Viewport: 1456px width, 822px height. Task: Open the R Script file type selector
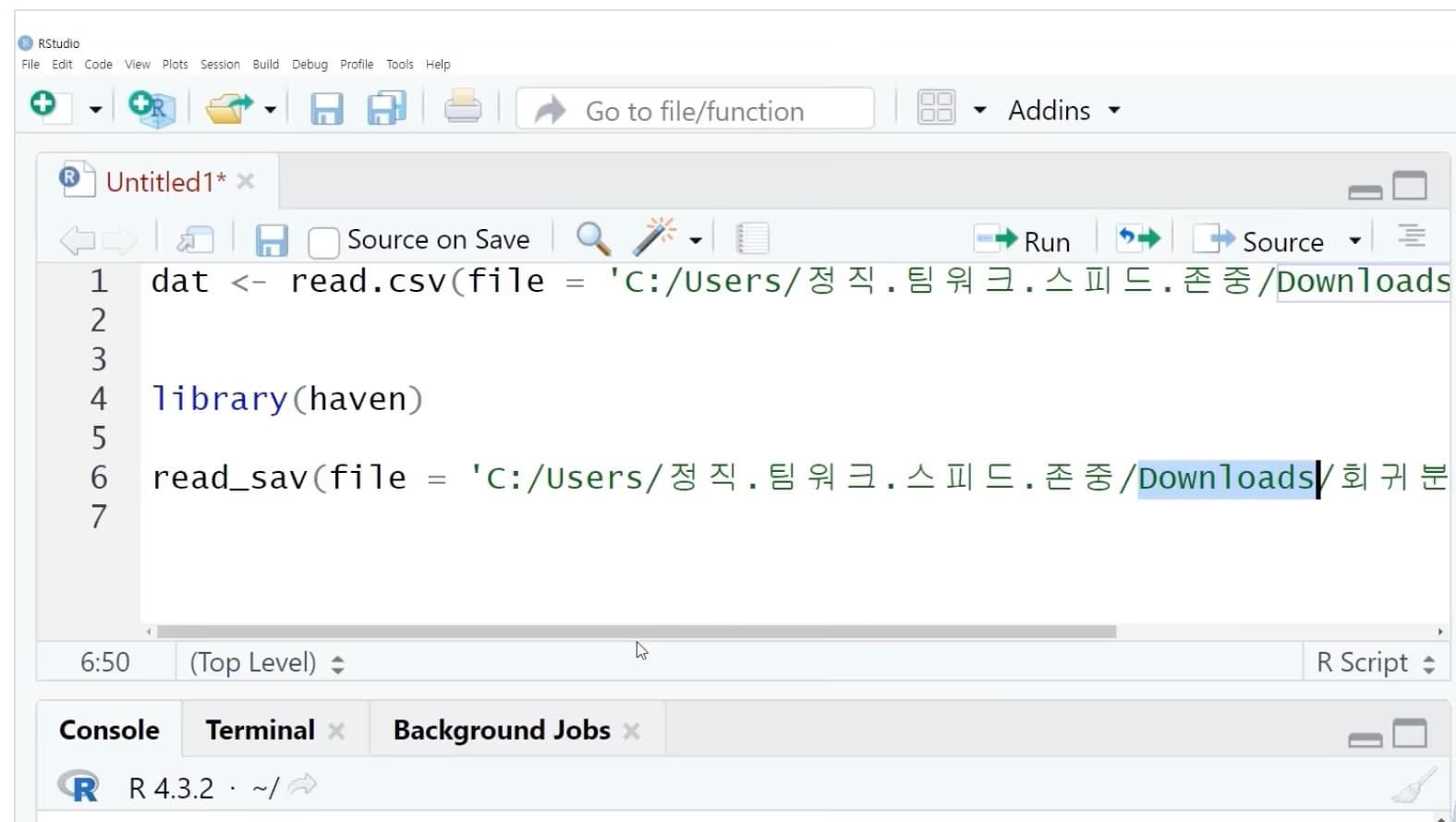[1375, 663]
